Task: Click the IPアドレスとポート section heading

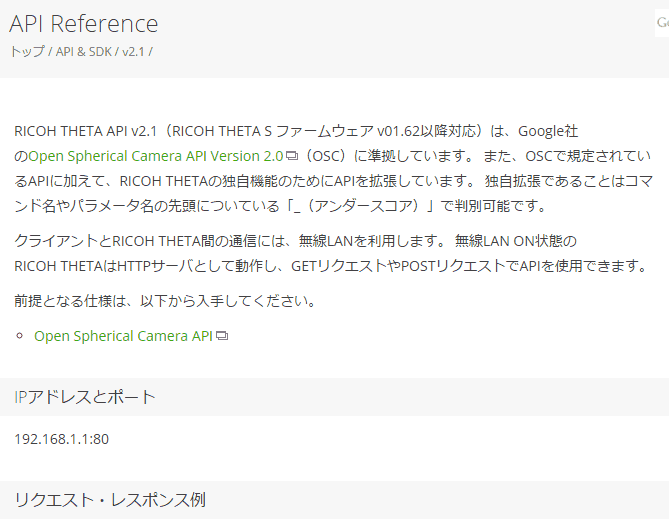Action: (85, 397)
